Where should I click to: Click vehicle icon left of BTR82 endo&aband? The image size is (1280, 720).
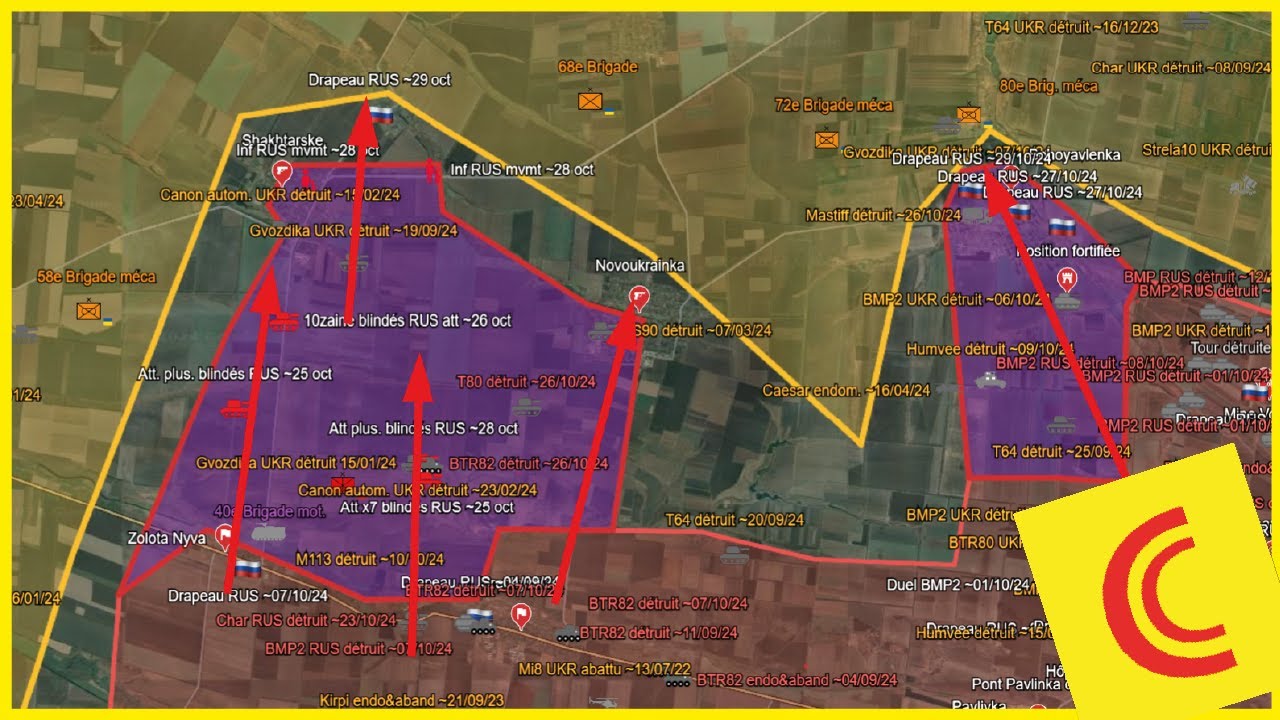(679, 681)
